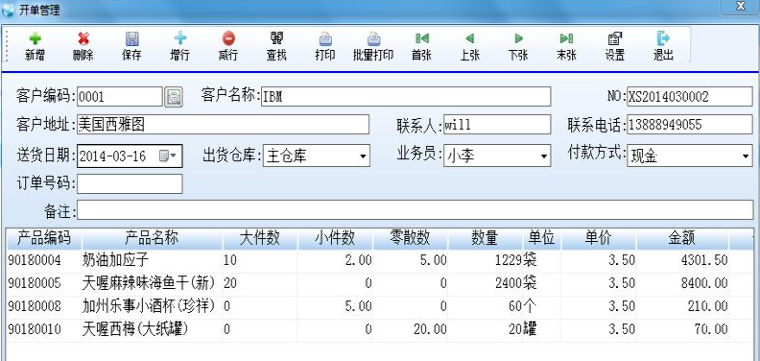Go to 首张 (first record) icon
The width and height of the screenshot is (760, 361).
[421, 39]
